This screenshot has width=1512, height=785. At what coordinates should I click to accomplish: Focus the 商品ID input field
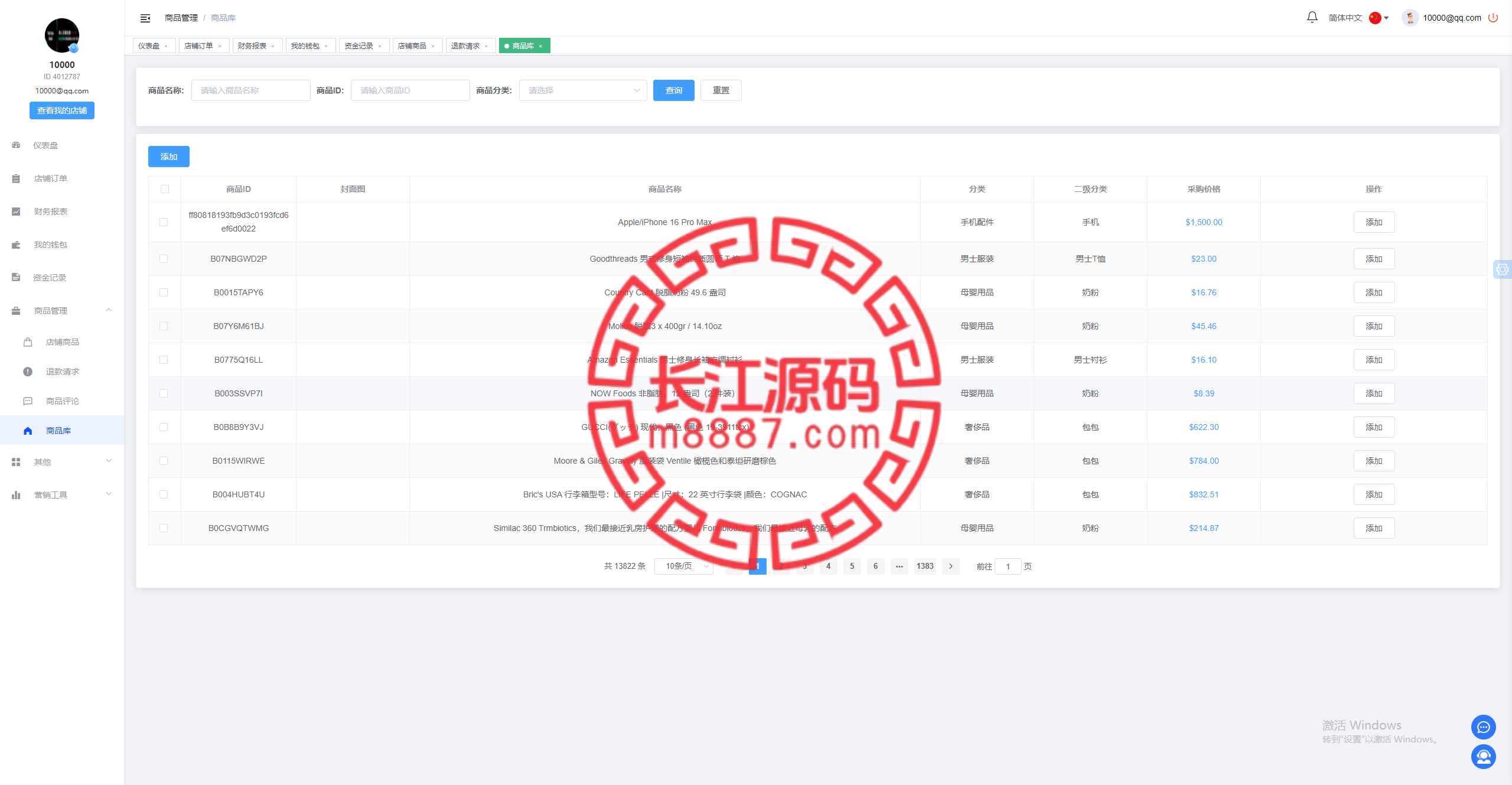point(410,90)
